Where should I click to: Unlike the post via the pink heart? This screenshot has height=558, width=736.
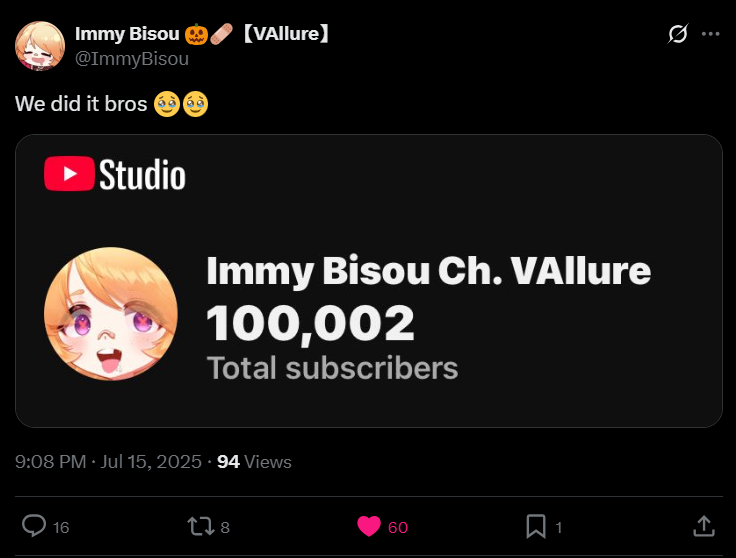point(368,526)
